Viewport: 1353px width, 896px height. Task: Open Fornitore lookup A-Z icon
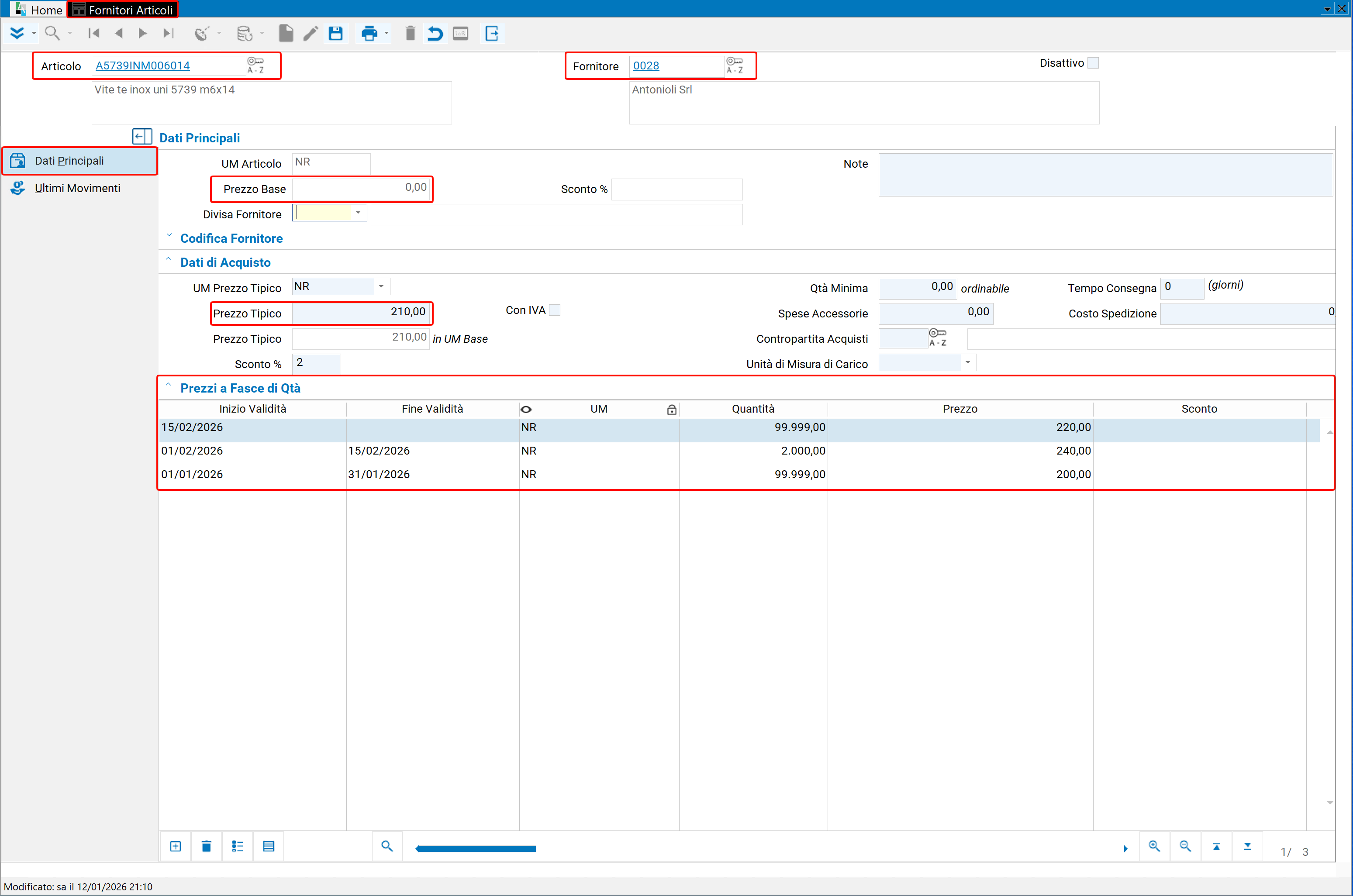click(735, 65)
